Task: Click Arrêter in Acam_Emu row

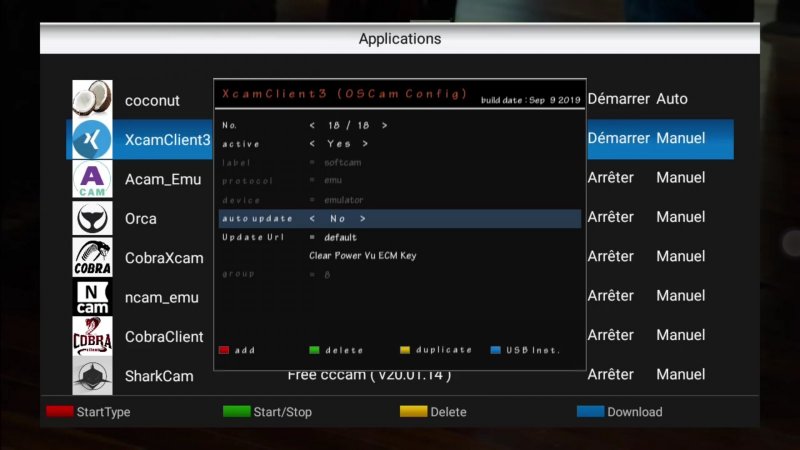Action: (611, 177)
